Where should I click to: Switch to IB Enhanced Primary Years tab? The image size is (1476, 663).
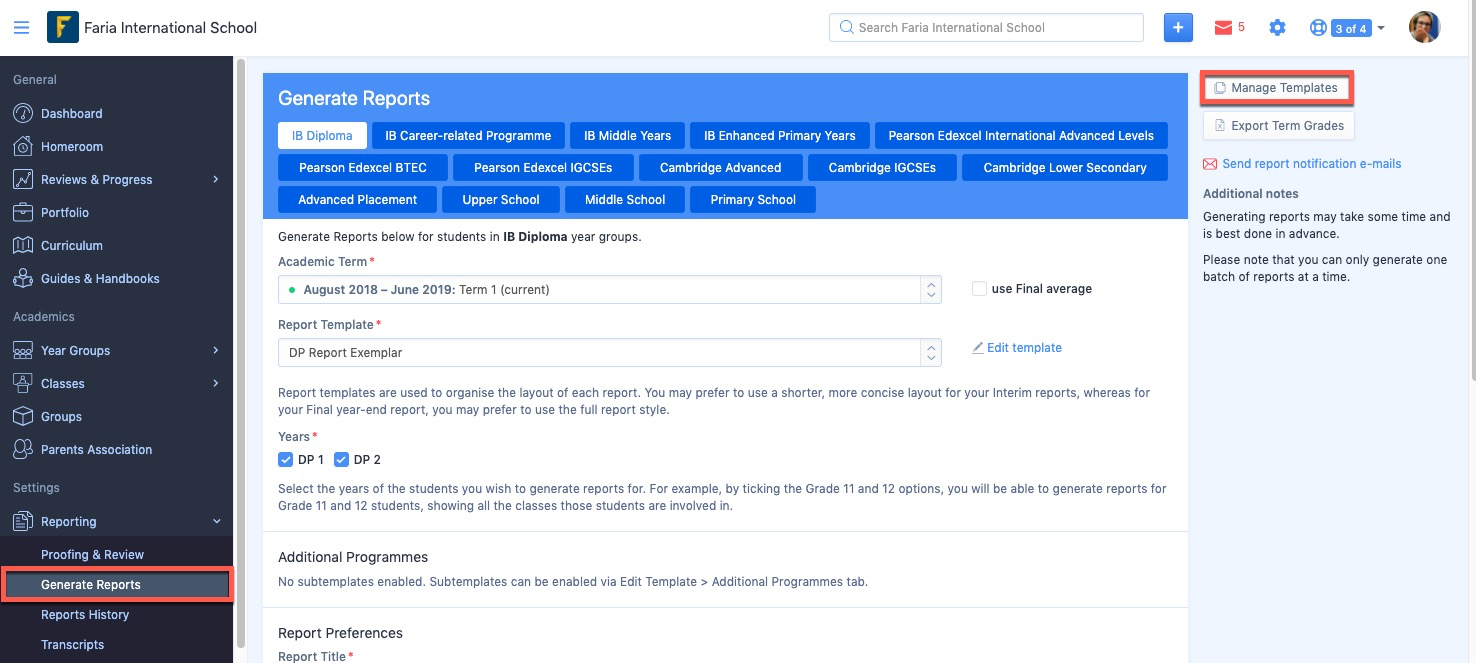click(780, 136)
